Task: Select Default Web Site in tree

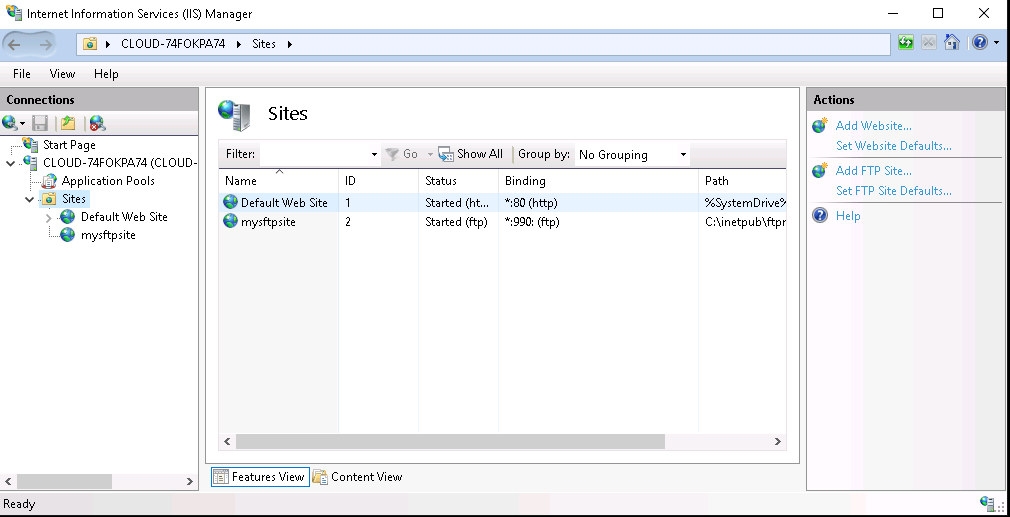Action: (x=124, y=217)
